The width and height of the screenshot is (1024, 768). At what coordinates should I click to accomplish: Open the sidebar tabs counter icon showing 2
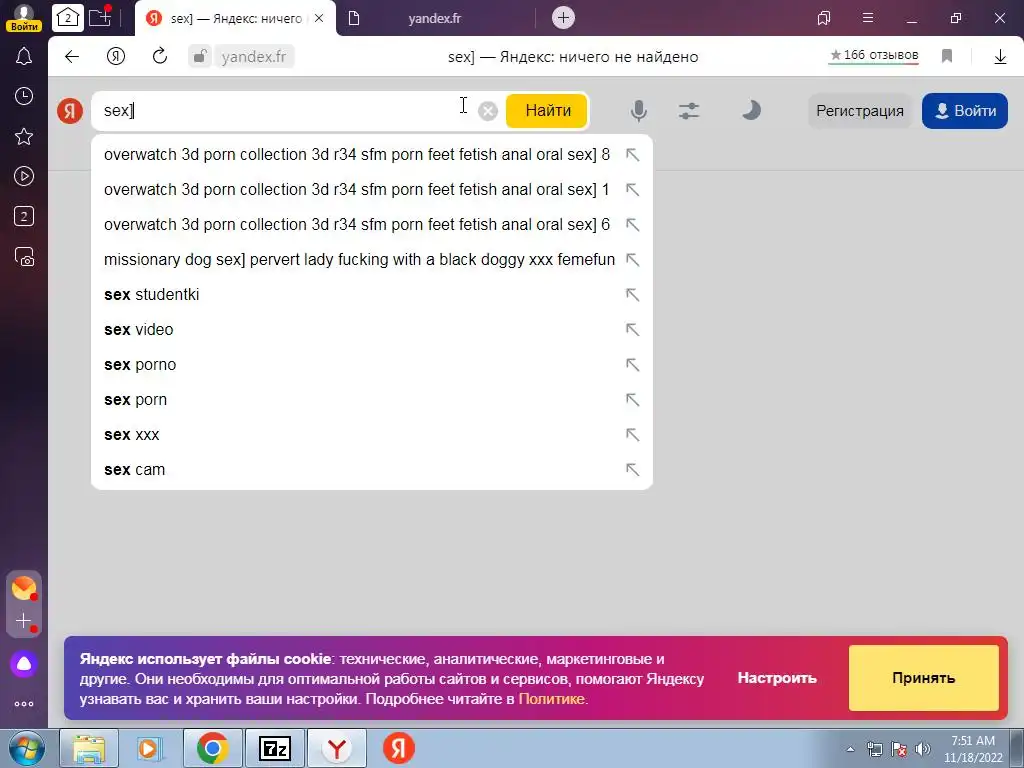pos(24,216)
